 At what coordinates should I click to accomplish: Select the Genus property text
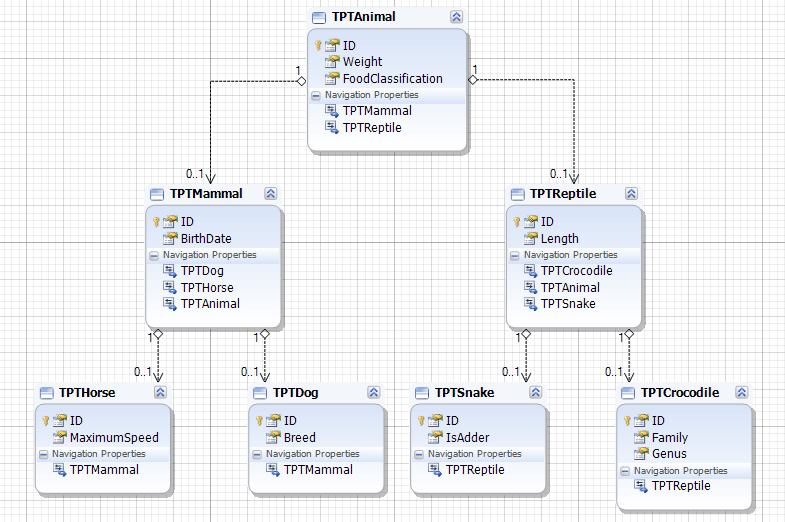[x=669, y=453]
